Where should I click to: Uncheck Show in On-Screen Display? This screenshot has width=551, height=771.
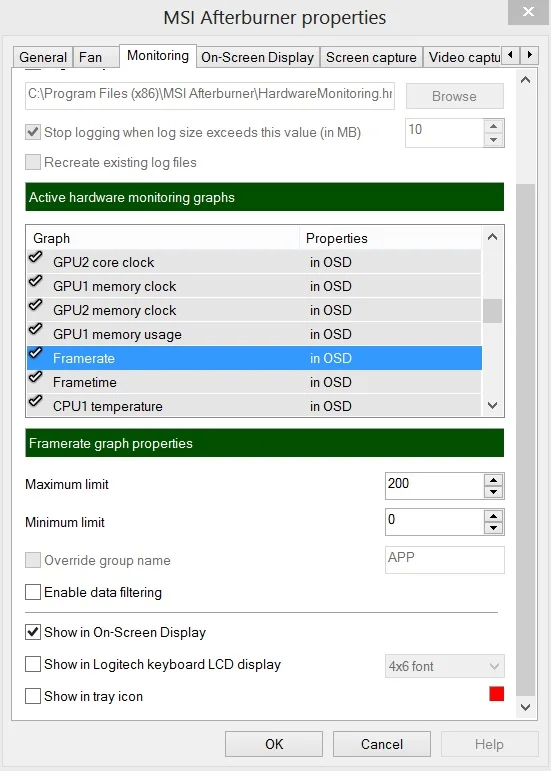point(33,632)
